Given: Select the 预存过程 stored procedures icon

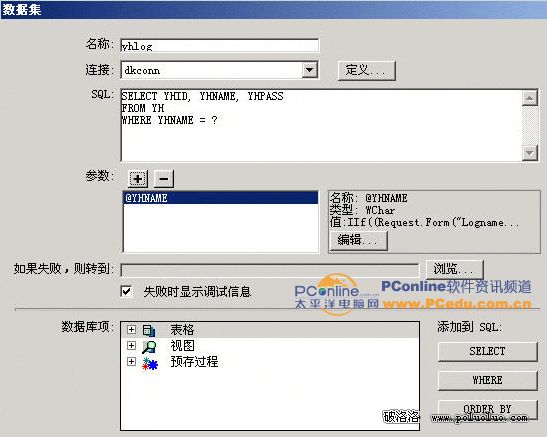Looking at the screenshot, I should pos(150,363).
